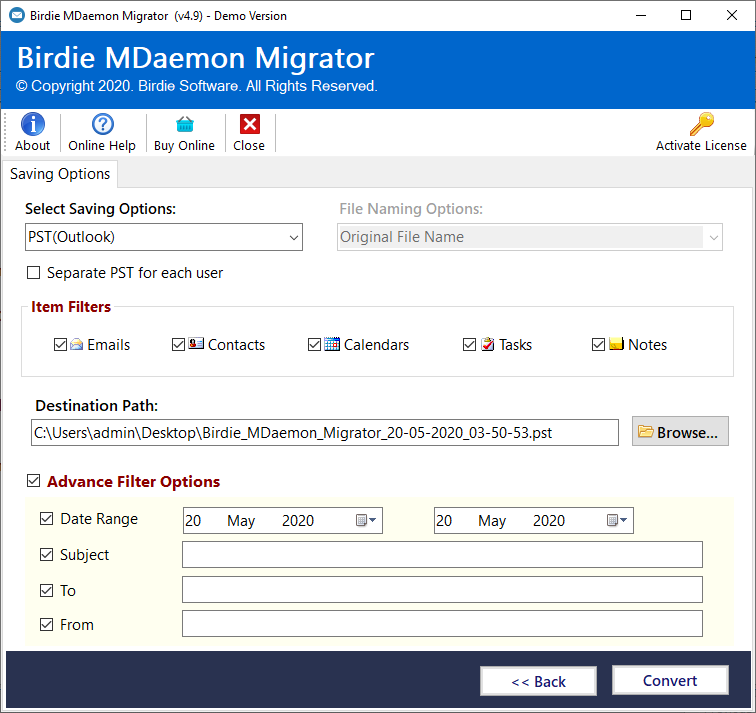
Task: Click the Destination Path text field
Action: 325,432
